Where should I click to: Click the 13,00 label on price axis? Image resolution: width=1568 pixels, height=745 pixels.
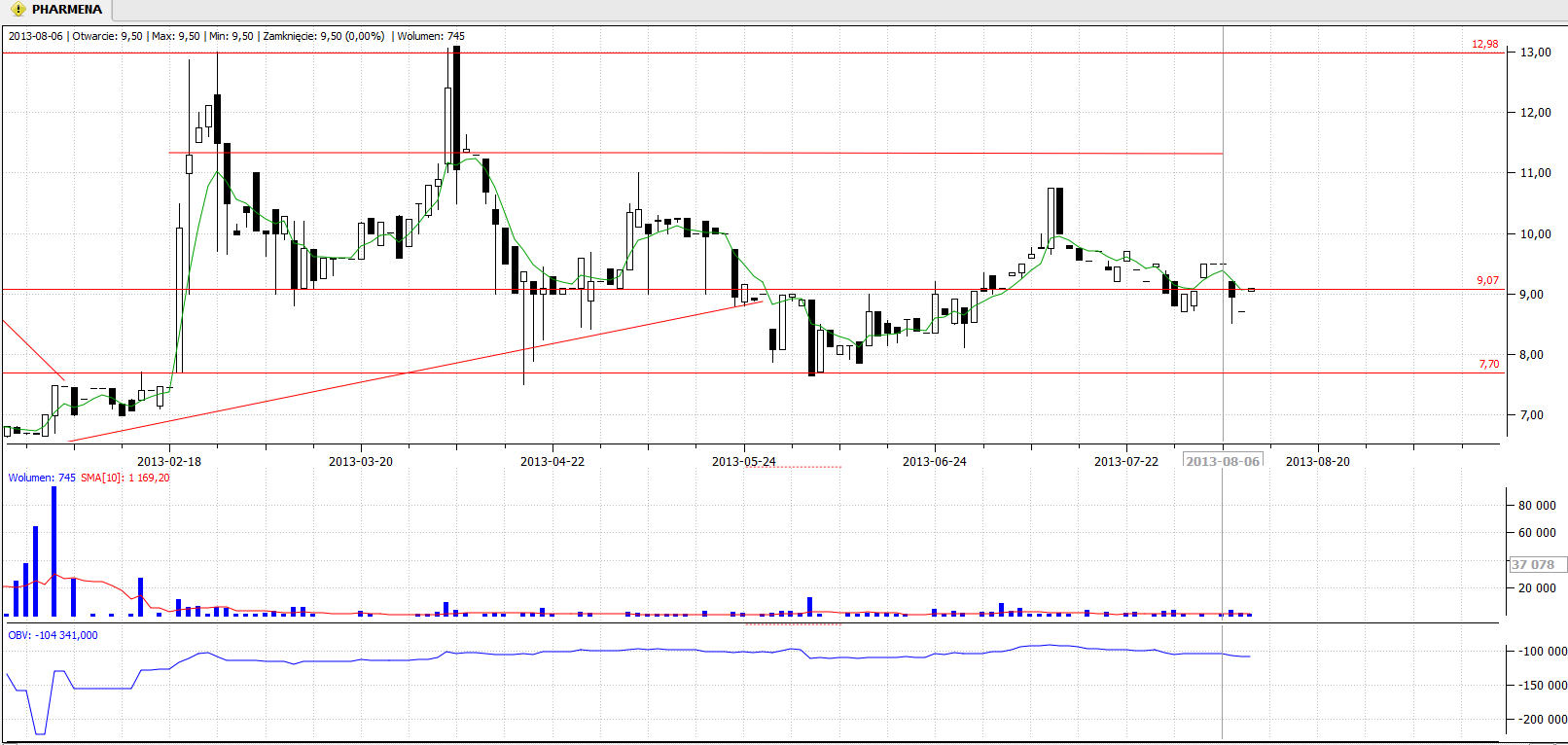click(1536, 53)
